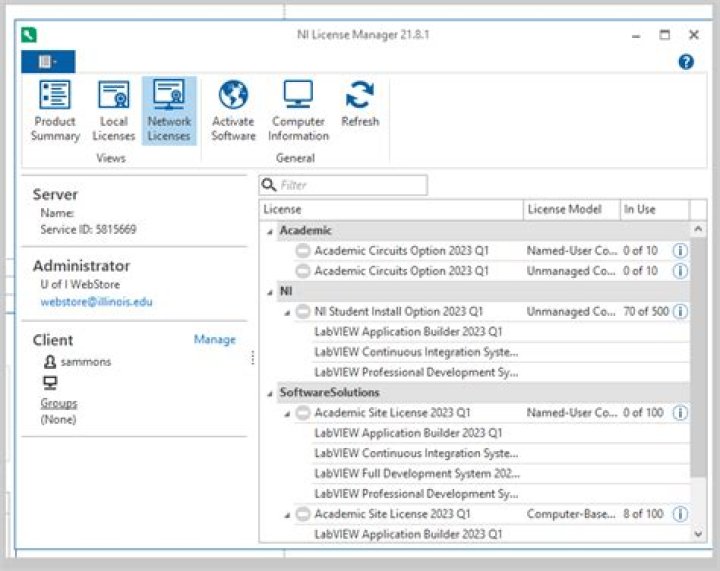The height and width of the screenshot is (571, 720).
Task: Show info for Named-User Academic Circuits Option
Action: click(x=680, y=251)
